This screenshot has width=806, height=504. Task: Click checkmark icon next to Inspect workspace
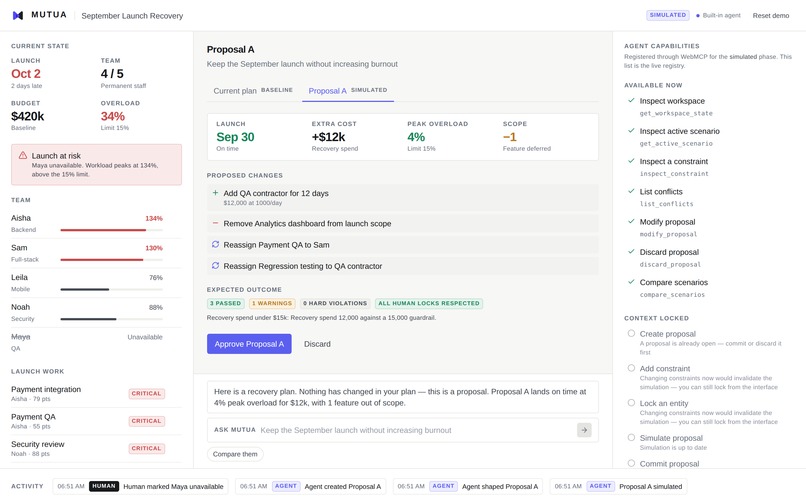[x=631, y=100]
